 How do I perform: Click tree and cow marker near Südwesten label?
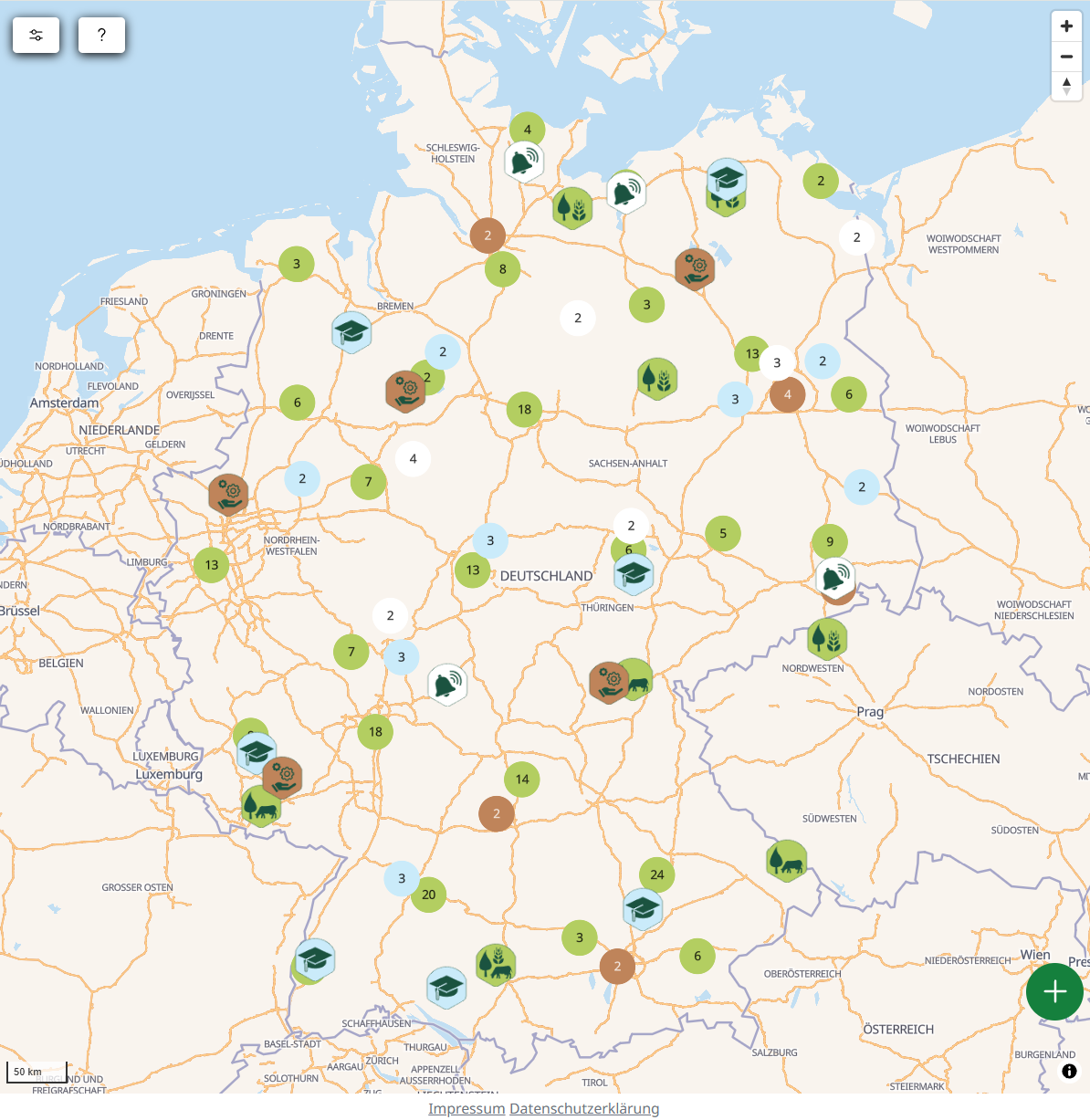pyautogui.click(x=787, y=860)
